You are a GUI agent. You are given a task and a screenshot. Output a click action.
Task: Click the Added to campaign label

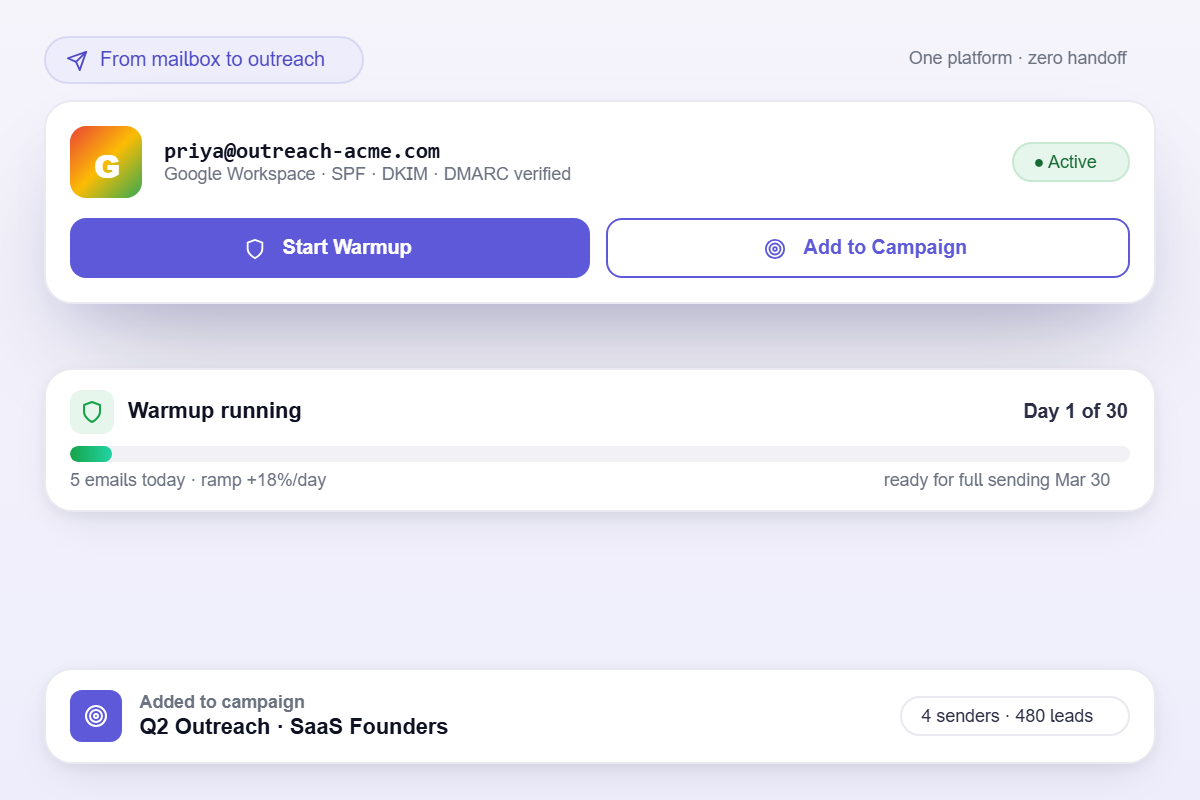coord(222,702)
